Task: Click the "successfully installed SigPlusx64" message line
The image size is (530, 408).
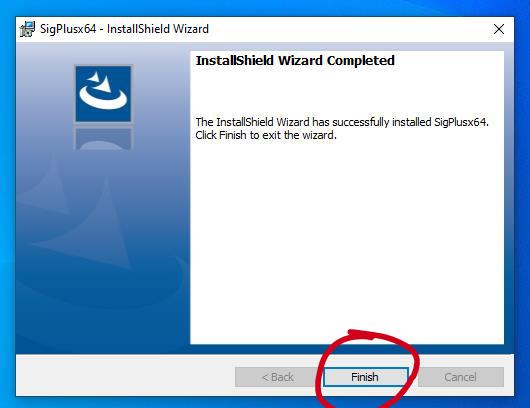Action: coord(342,122)
